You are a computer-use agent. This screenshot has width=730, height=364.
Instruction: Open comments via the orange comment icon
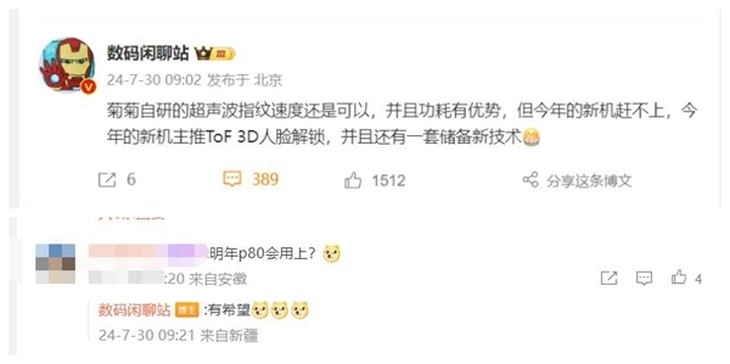[232, 179]
